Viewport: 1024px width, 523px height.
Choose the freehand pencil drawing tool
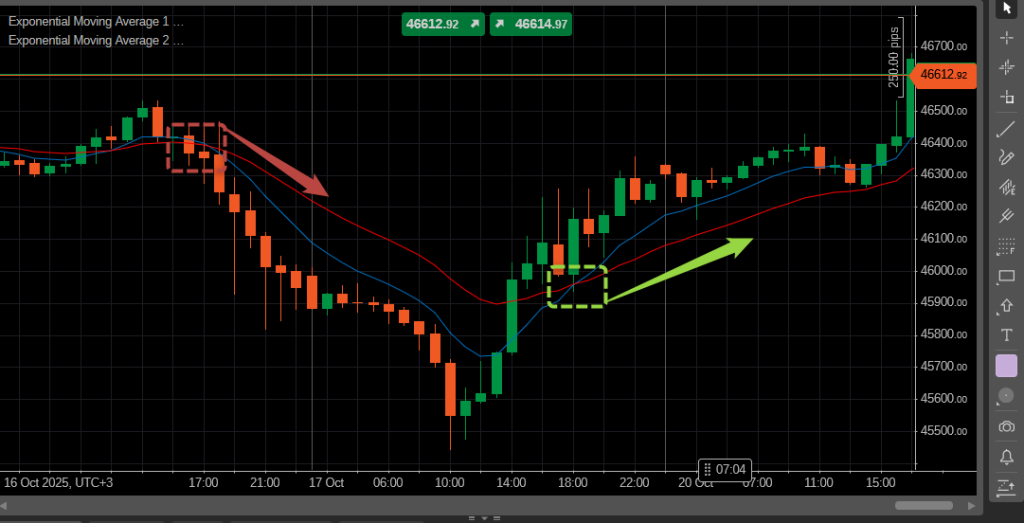point(1006,157)
